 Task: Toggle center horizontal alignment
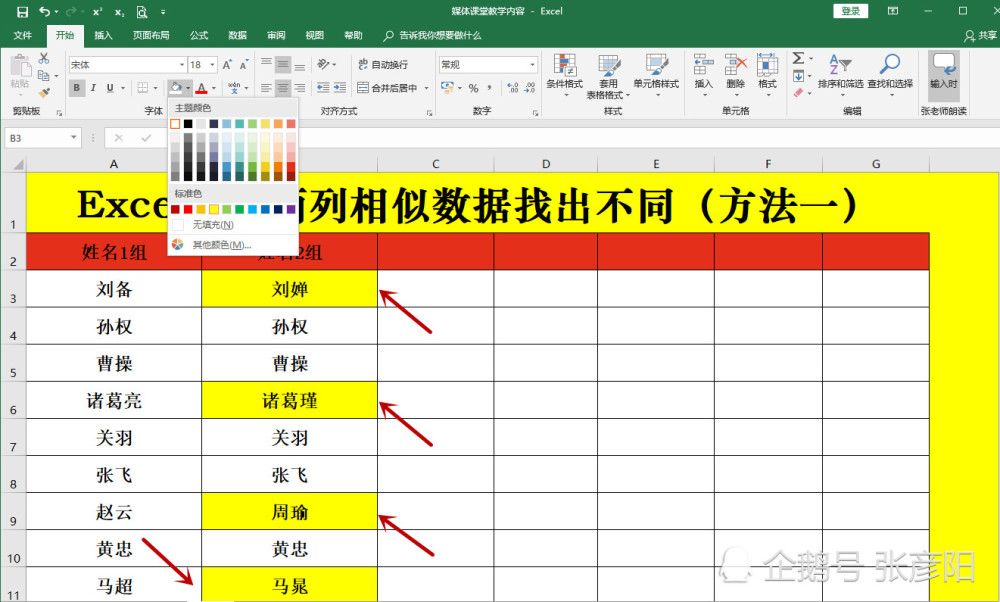[x=283, y=87]
